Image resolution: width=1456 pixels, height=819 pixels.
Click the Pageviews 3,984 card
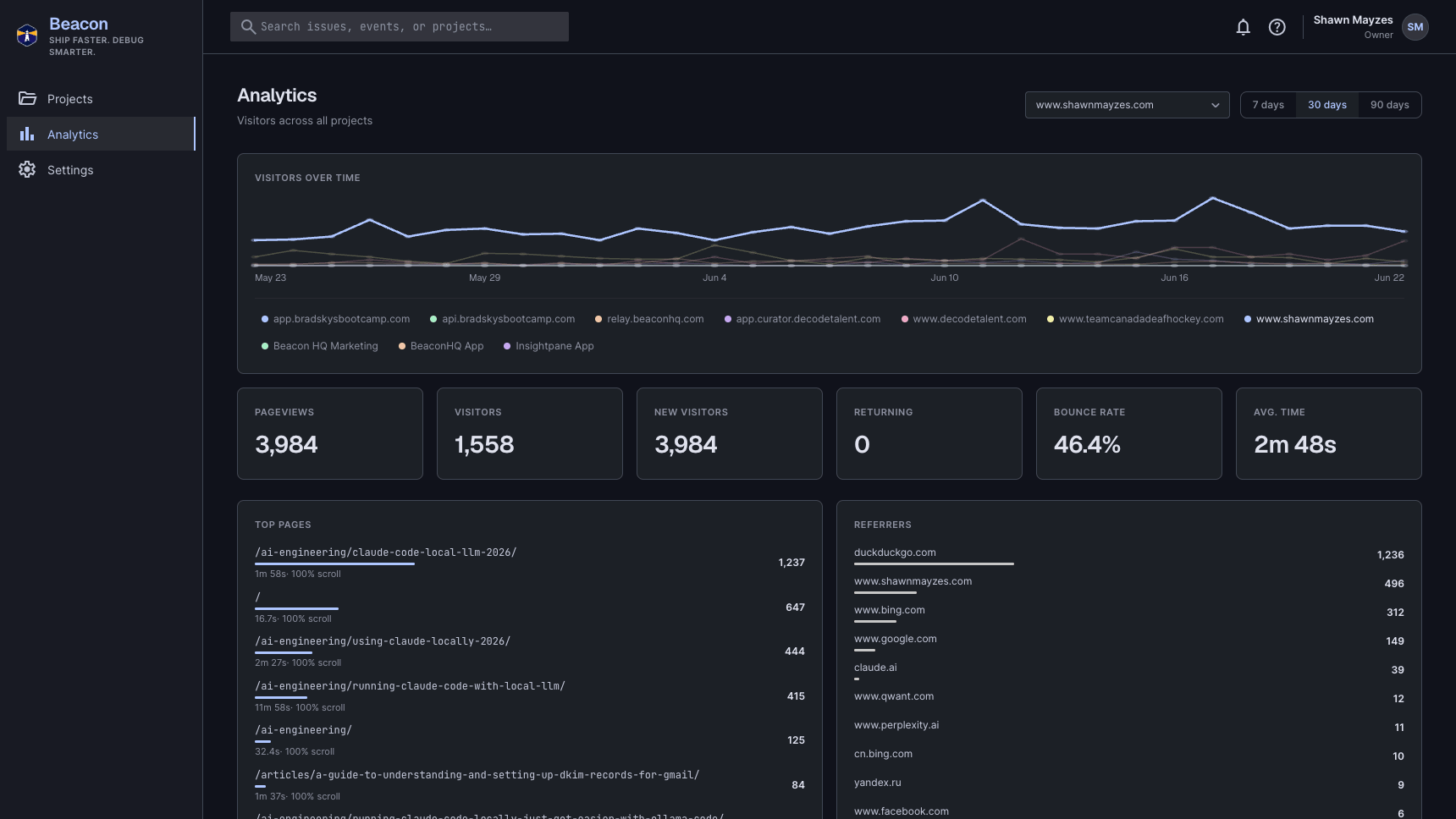tap(330, 433)
